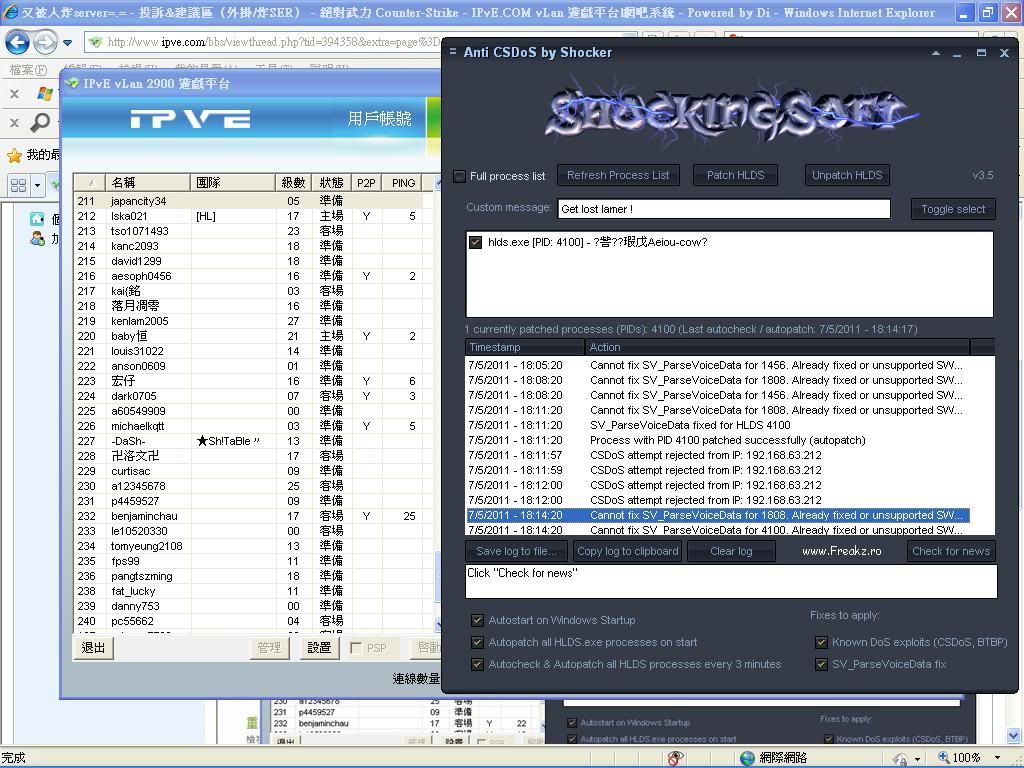Enable the Full process list checkbox

(x=460, y=176)
